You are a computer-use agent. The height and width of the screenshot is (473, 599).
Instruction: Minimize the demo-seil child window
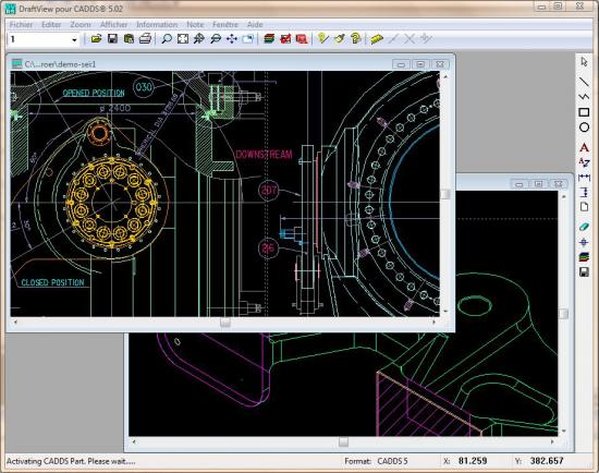point(401,64)
